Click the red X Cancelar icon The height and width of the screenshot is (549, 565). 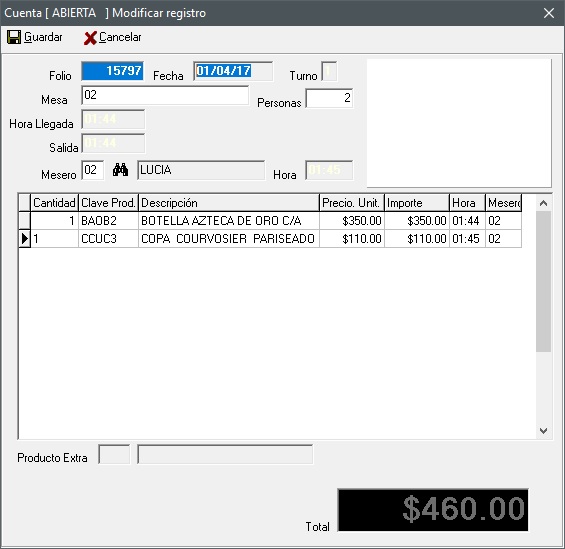coord(90,38)
